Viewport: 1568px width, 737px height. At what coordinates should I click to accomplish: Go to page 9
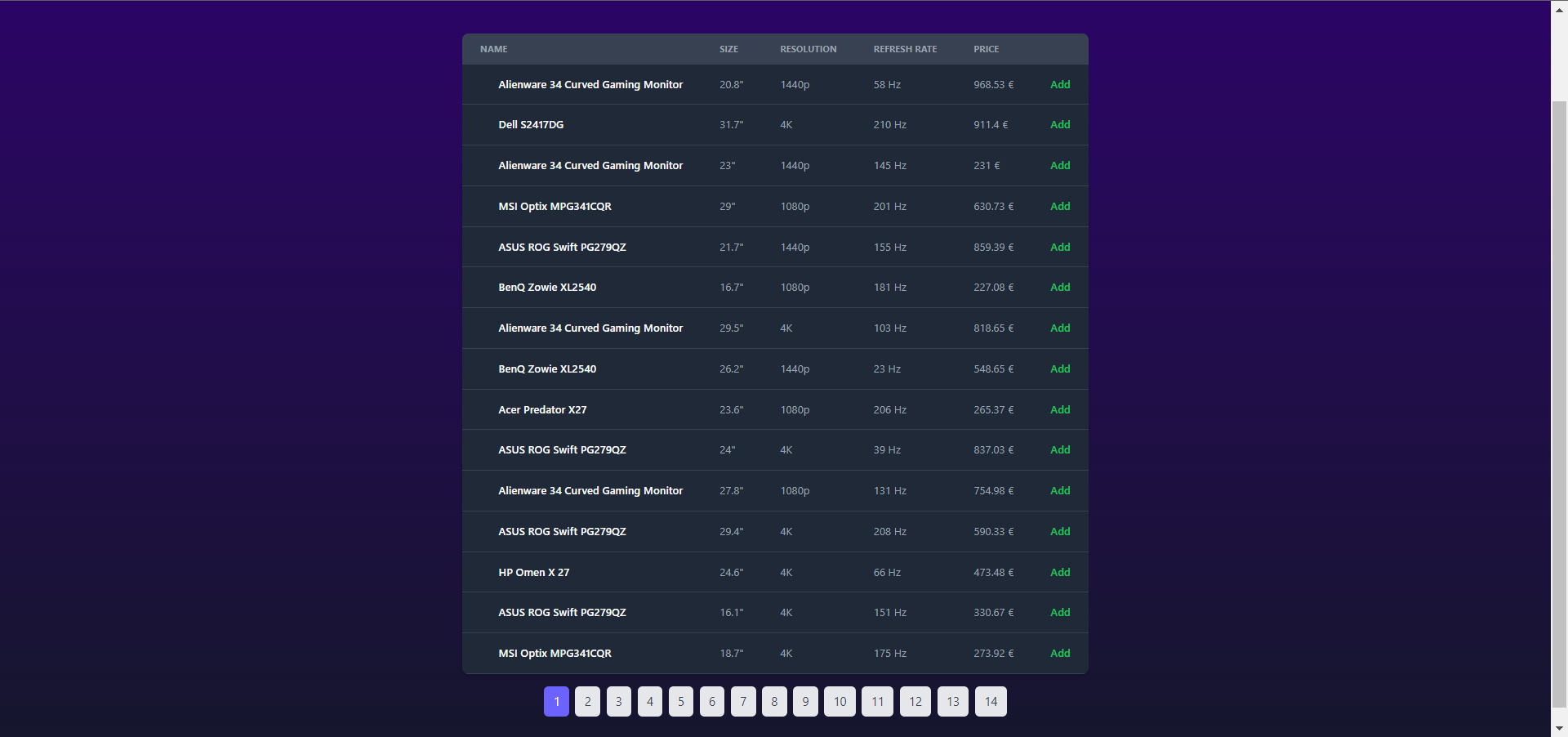[x=805, y=701]
